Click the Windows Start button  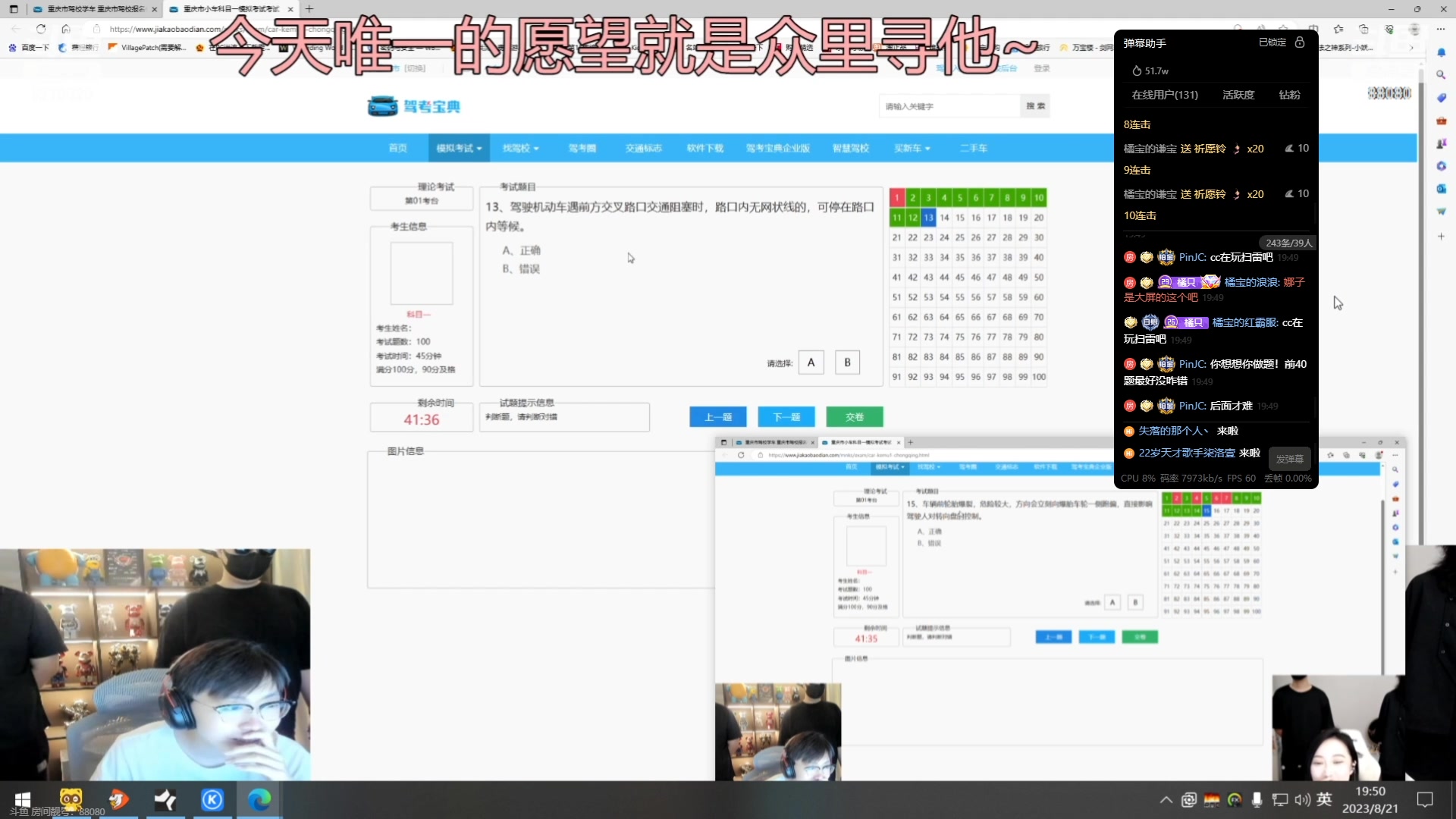[x=22, y=800]
